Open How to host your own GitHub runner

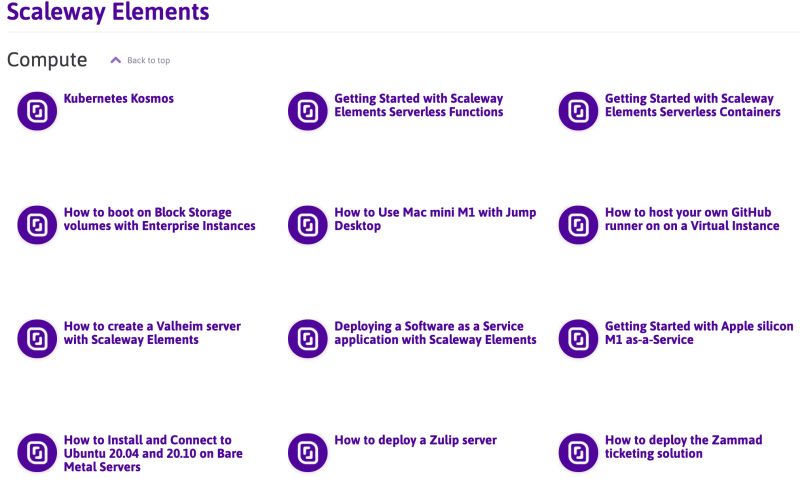(692, 219)
